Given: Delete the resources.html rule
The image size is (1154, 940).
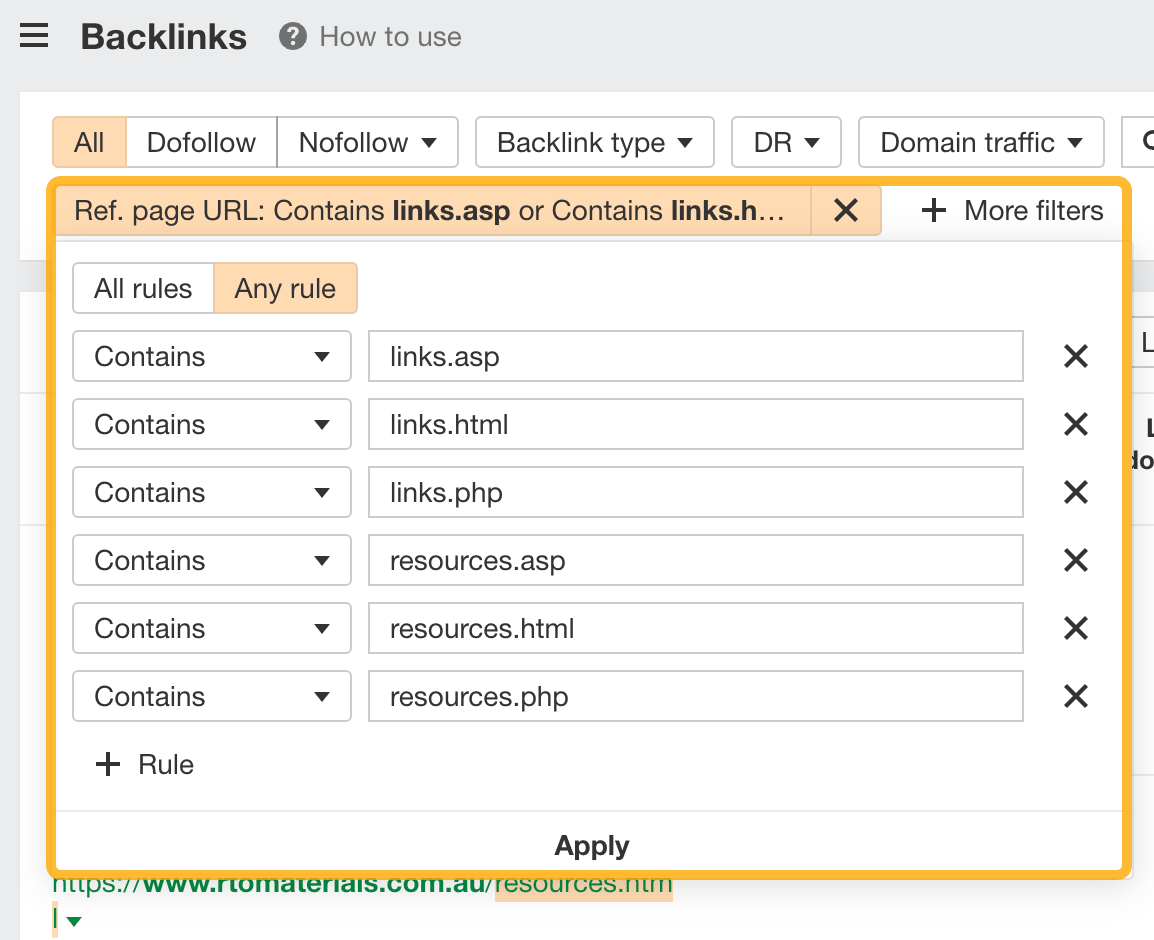Looking at the screenshot, I should (1075, 628).
